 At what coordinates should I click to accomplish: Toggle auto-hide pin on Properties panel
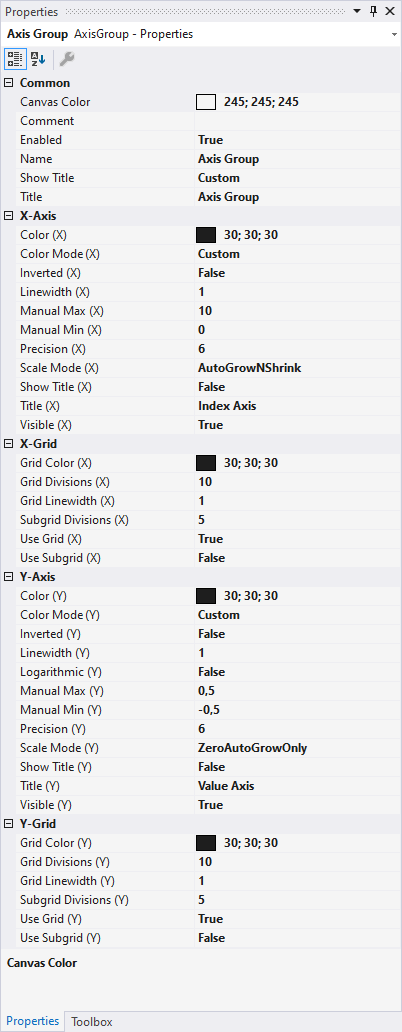(373, 11)
